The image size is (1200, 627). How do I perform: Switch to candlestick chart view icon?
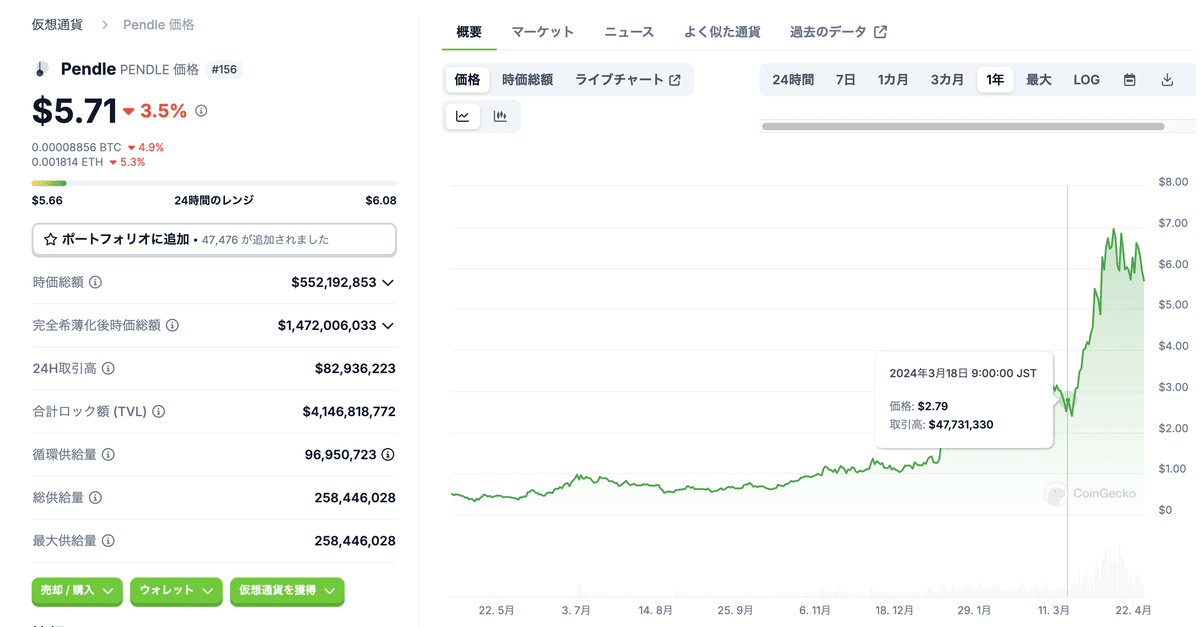[x=500, y=116]
